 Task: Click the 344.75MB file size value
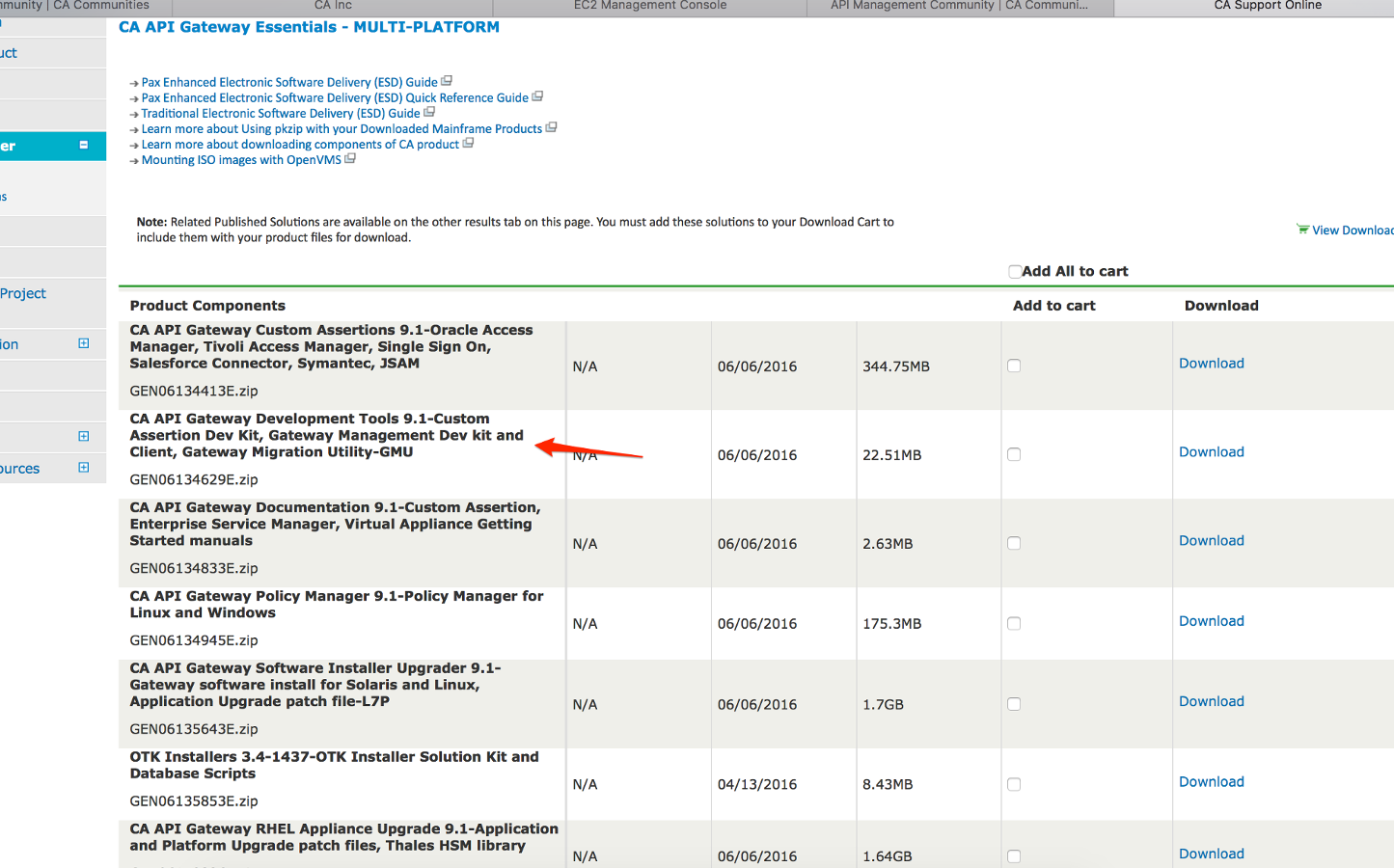pos(896,366)
